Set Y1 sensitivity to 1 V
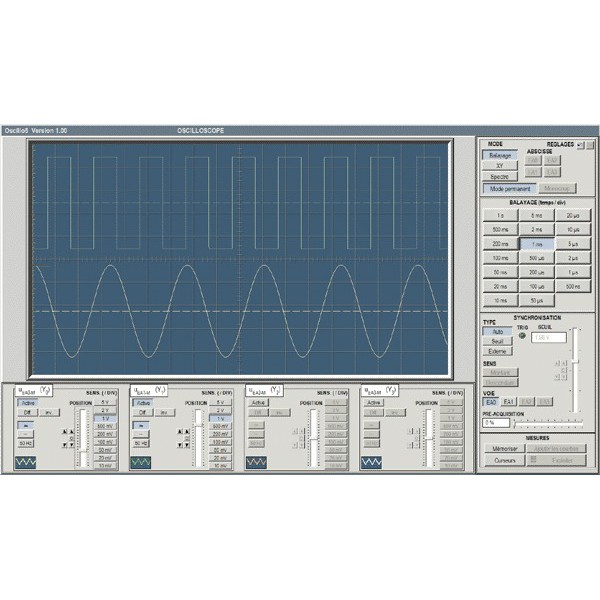 click(x=220, y=419)
